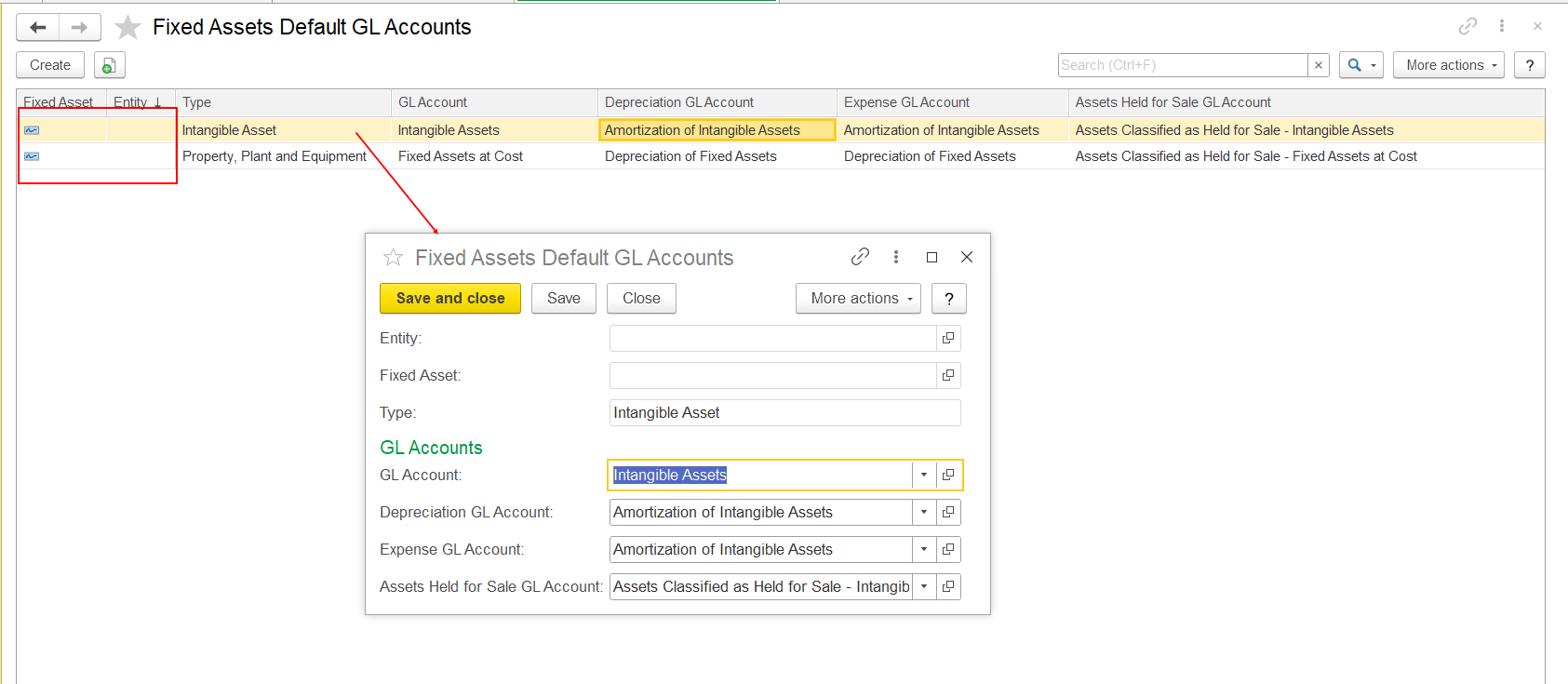Focus the Fixed Asset input field

[x=772, y=376]
